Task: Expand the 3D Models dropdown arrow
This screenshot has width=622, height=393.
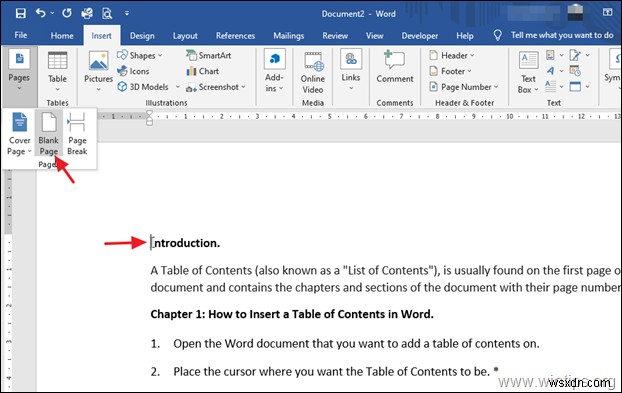Action: click(x=178, y=87)
